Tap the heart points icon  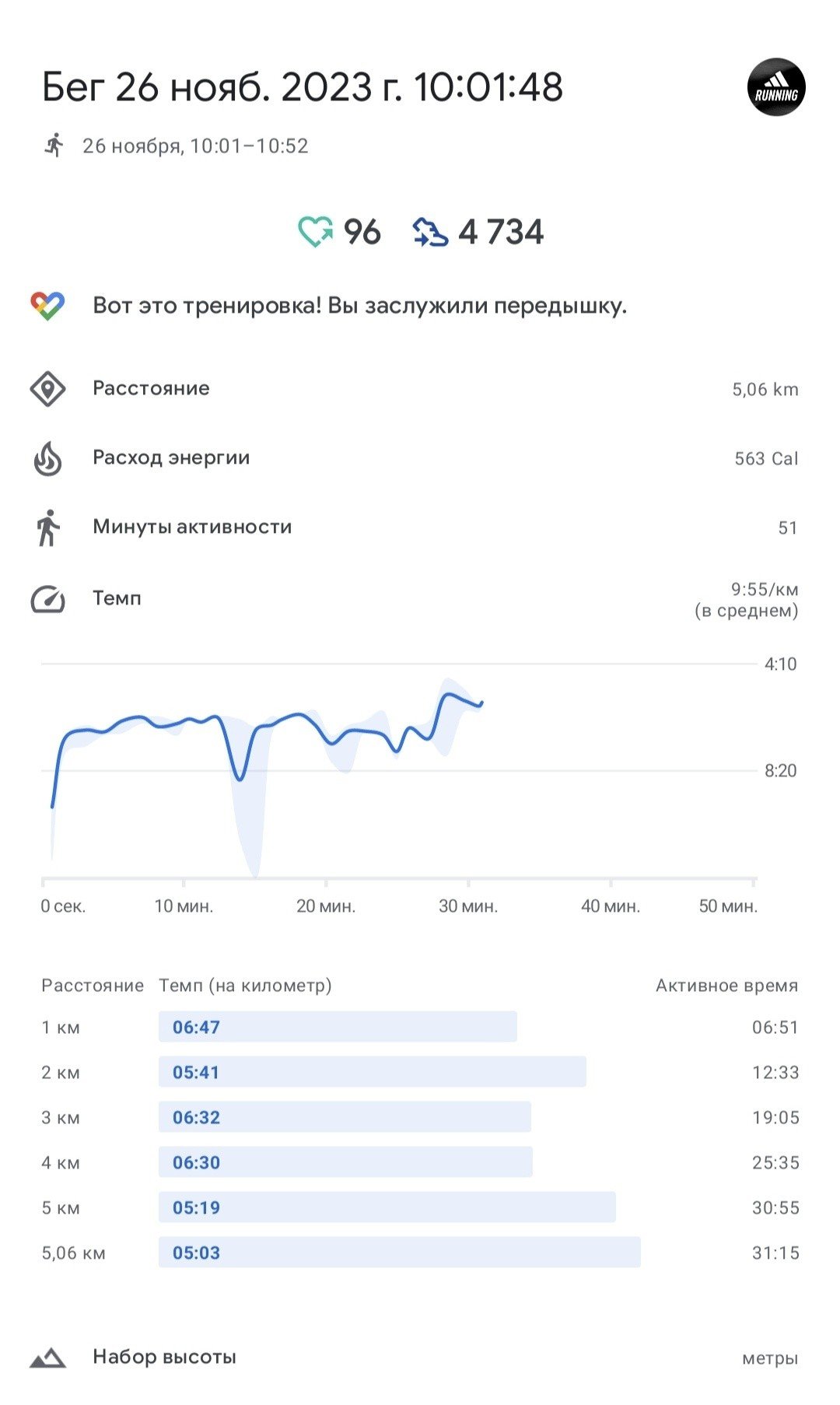tap(316, 232)
